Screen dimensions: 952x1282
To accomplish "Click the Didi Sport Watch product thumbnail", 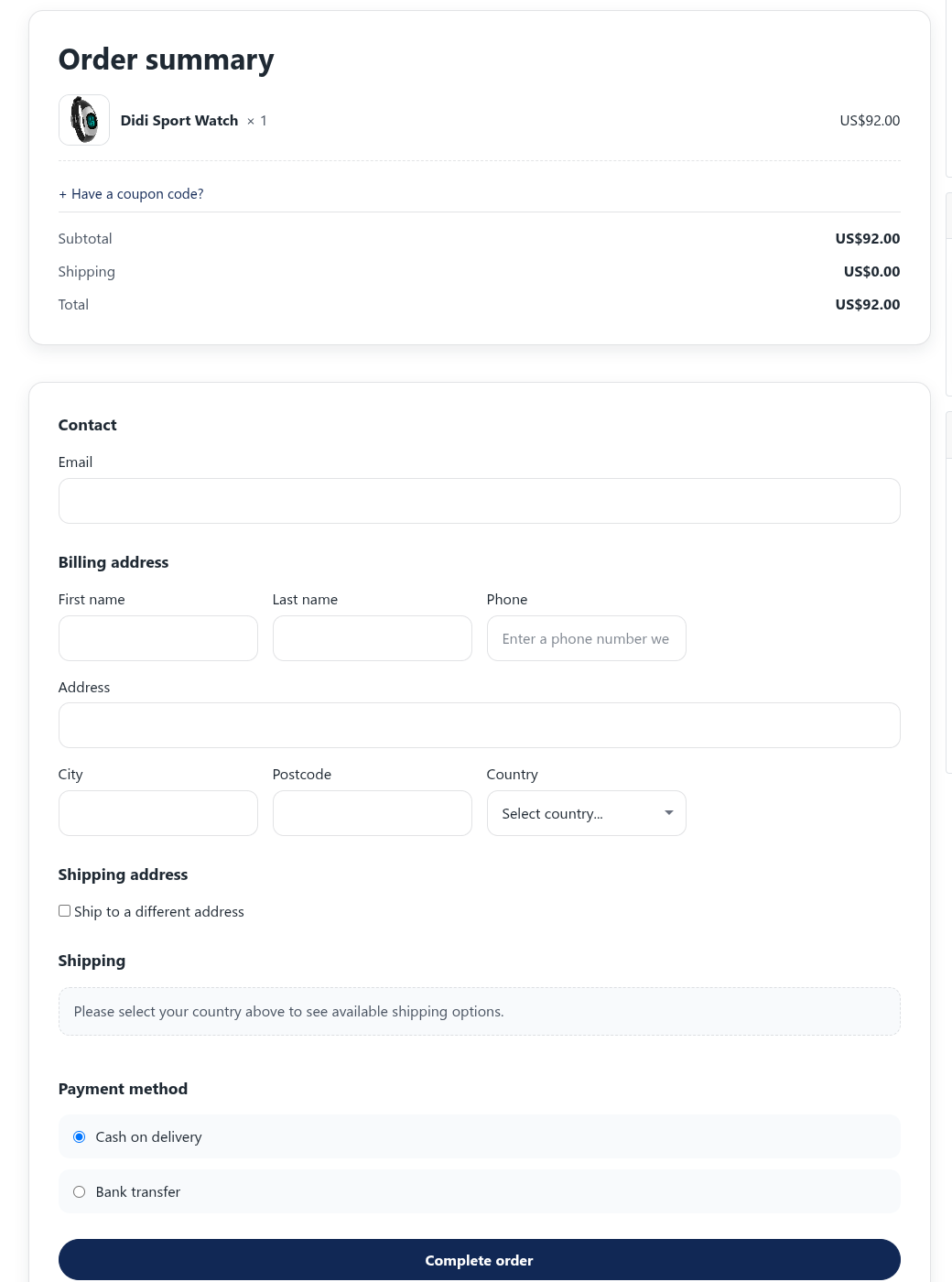I will tap(84, 120).
